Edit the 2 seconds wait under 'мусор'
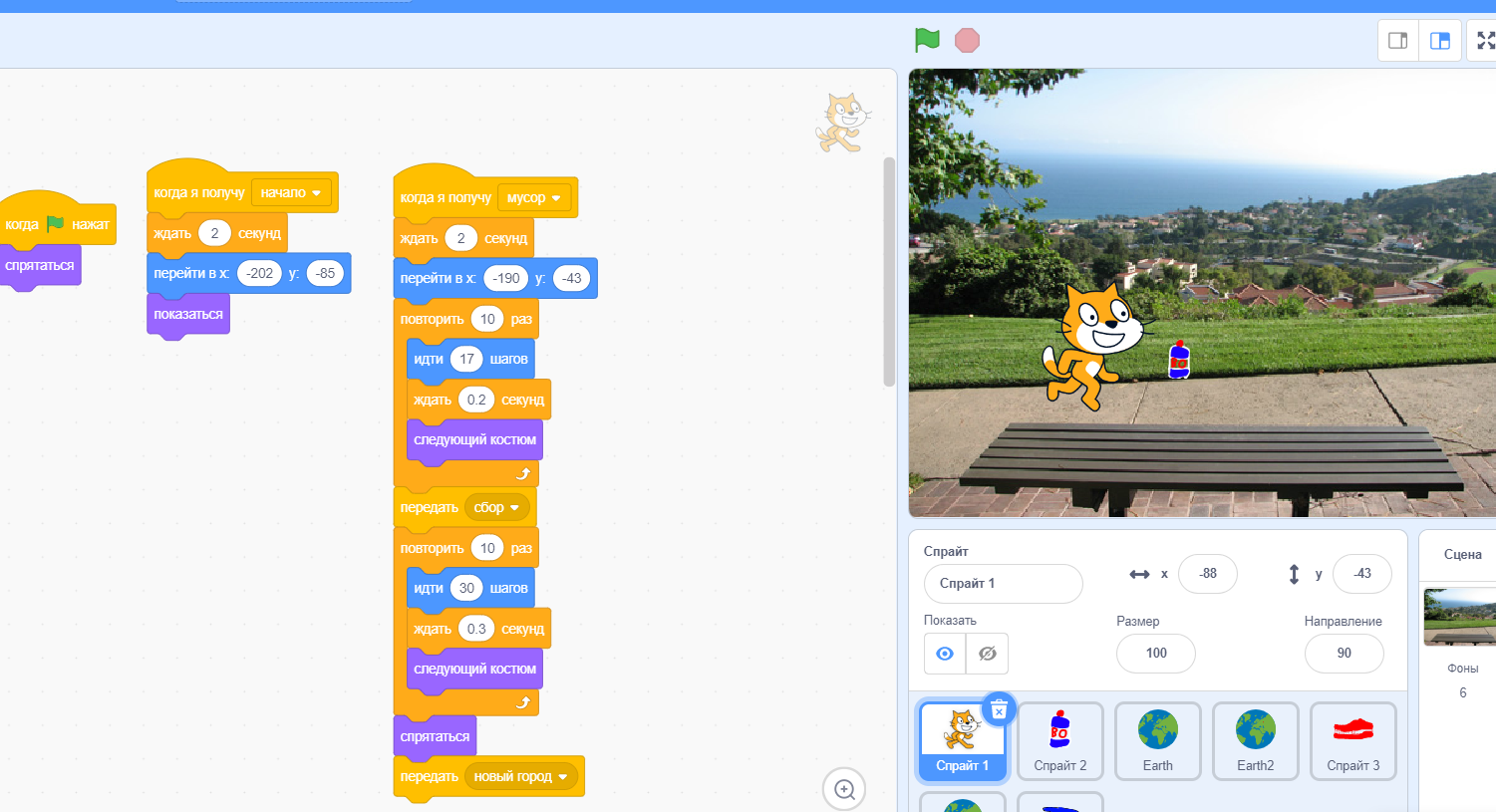This screenshot has height=812, width=1496. pos(460,239)
